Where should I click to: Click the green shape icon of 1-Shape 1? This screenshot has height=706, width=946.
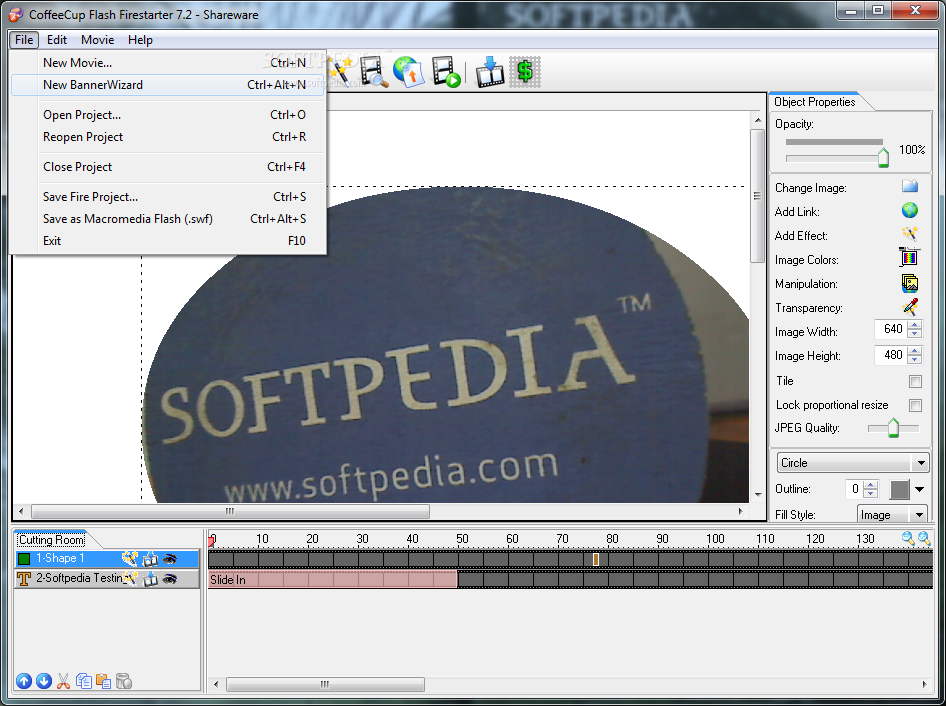click(24, 559)
